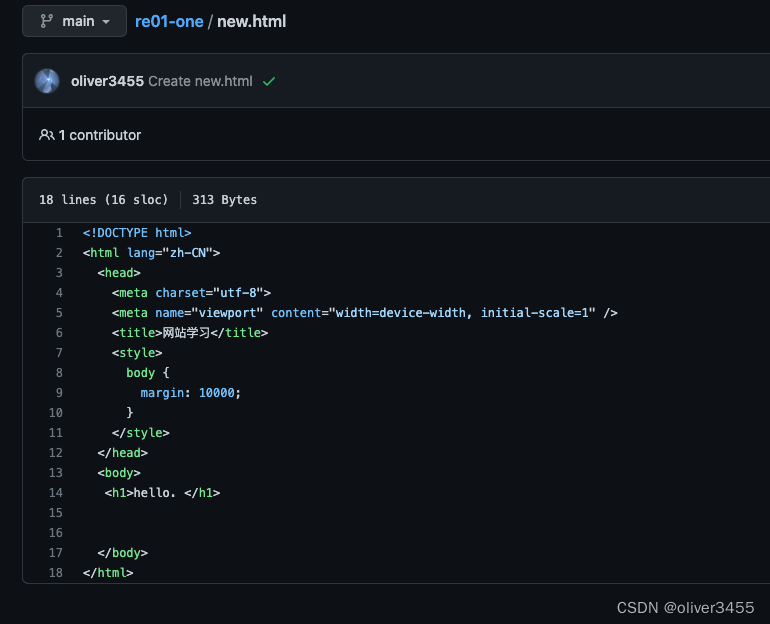Viewport: 770px width, 624px height.
Task: Click the '313 Bytes' file size text
Action: [x=224, y=200]
